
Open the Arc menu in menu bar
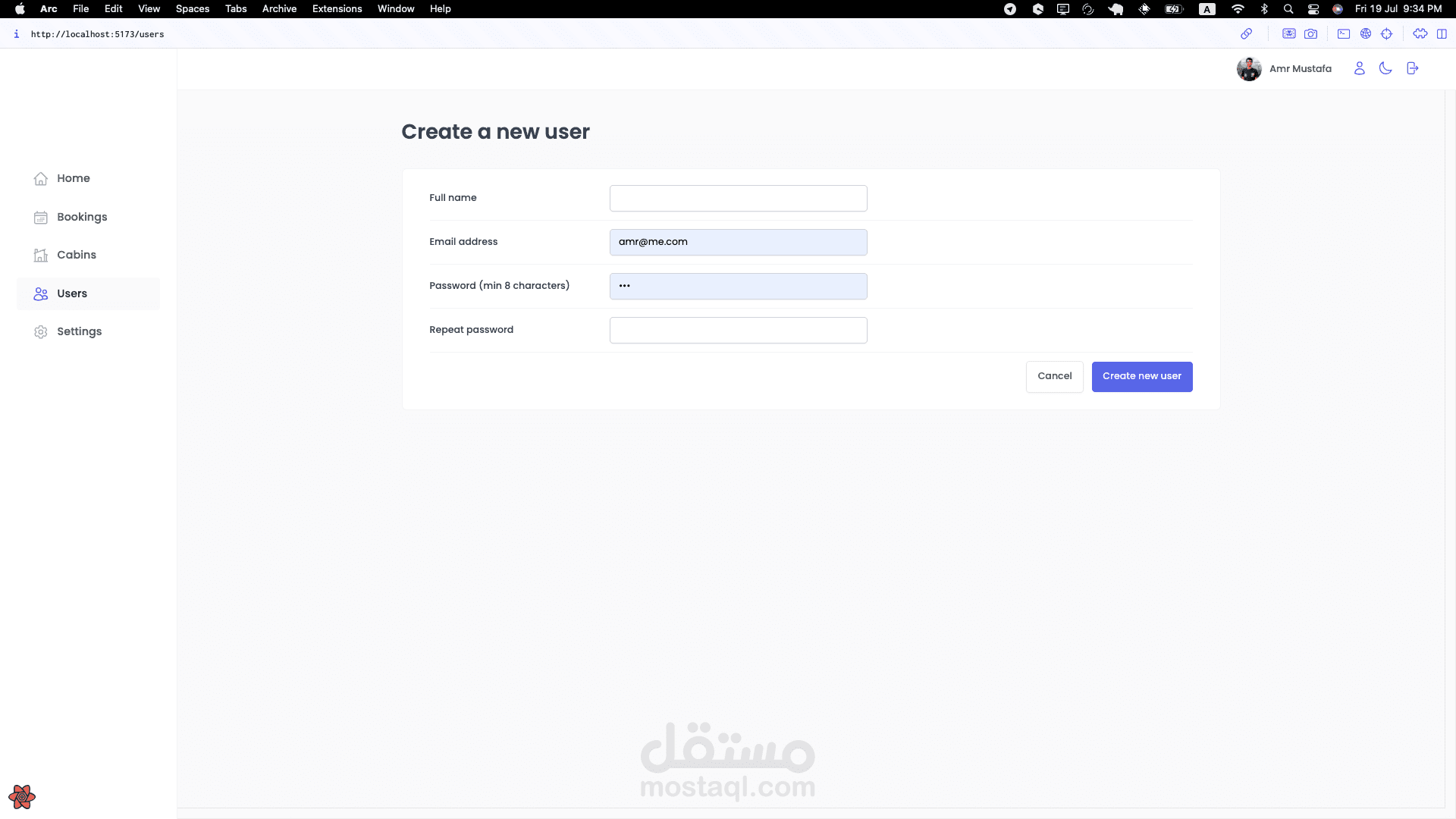click(49, 9)
